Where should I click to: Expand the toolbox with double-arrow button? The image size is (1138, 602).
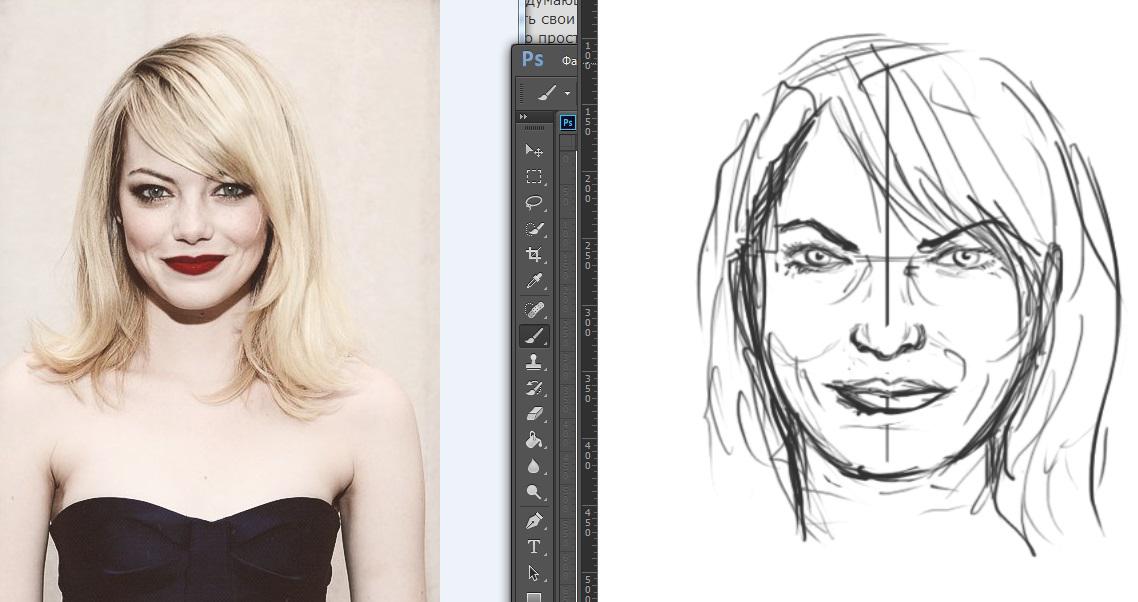(x=524, y=117)
